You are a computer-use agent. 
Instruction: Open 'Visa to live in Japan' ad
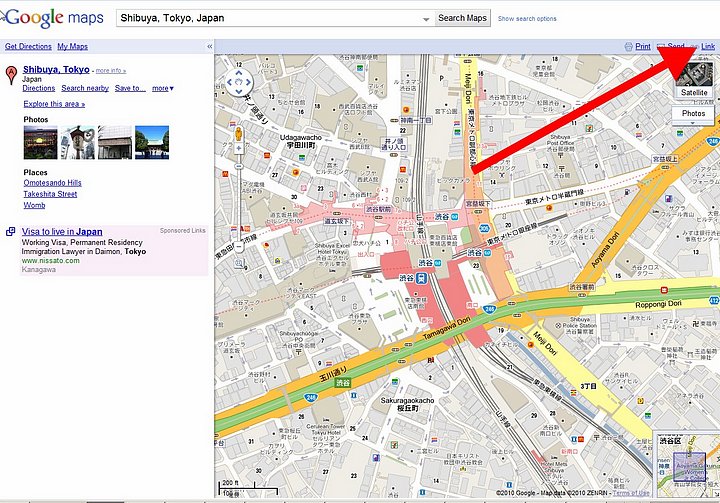pyautogui.click(x=62, y=232)
